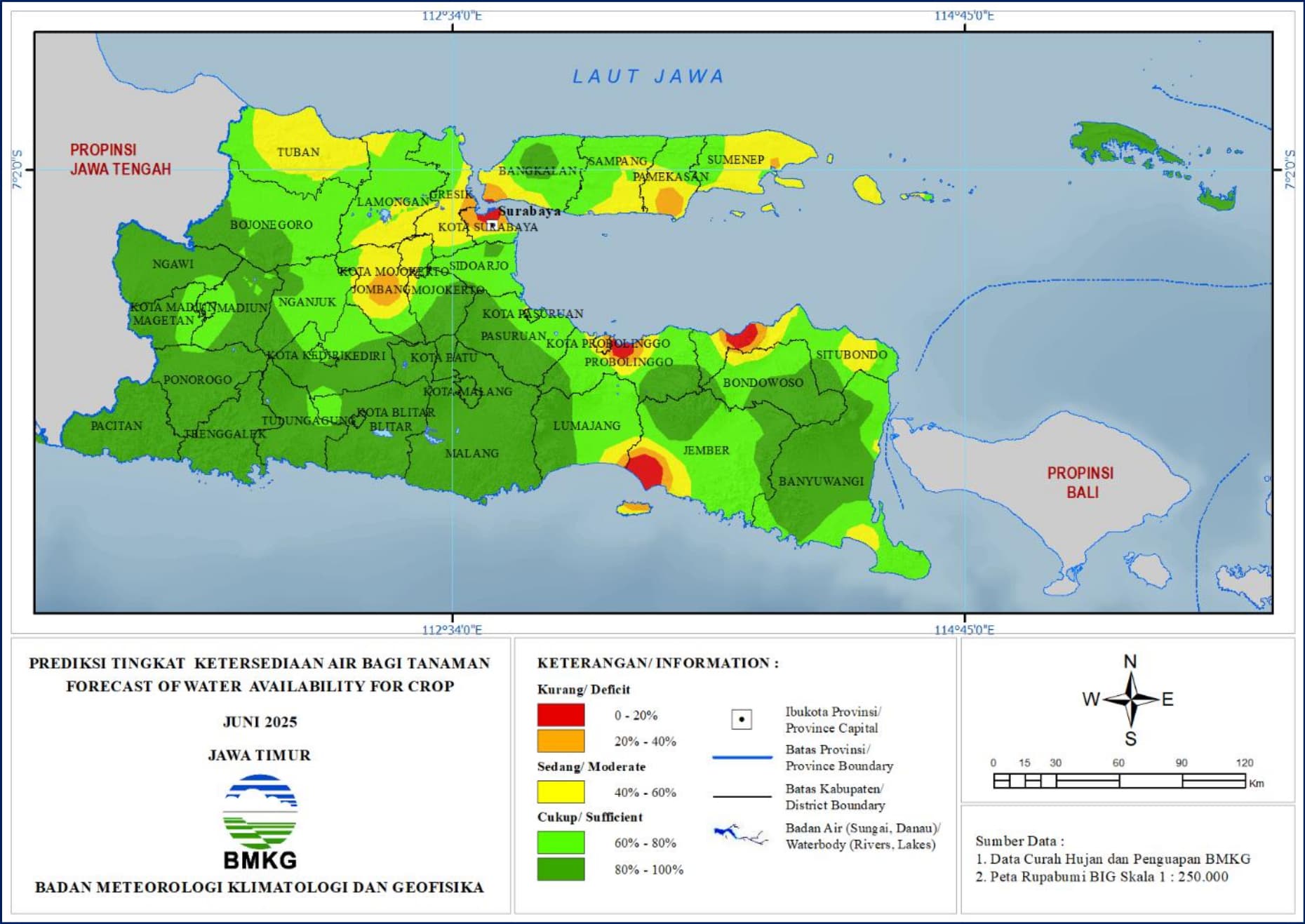Click the TUBAN district label
Viewport: 1305px width, 924px height.
(x=298, y=152)
